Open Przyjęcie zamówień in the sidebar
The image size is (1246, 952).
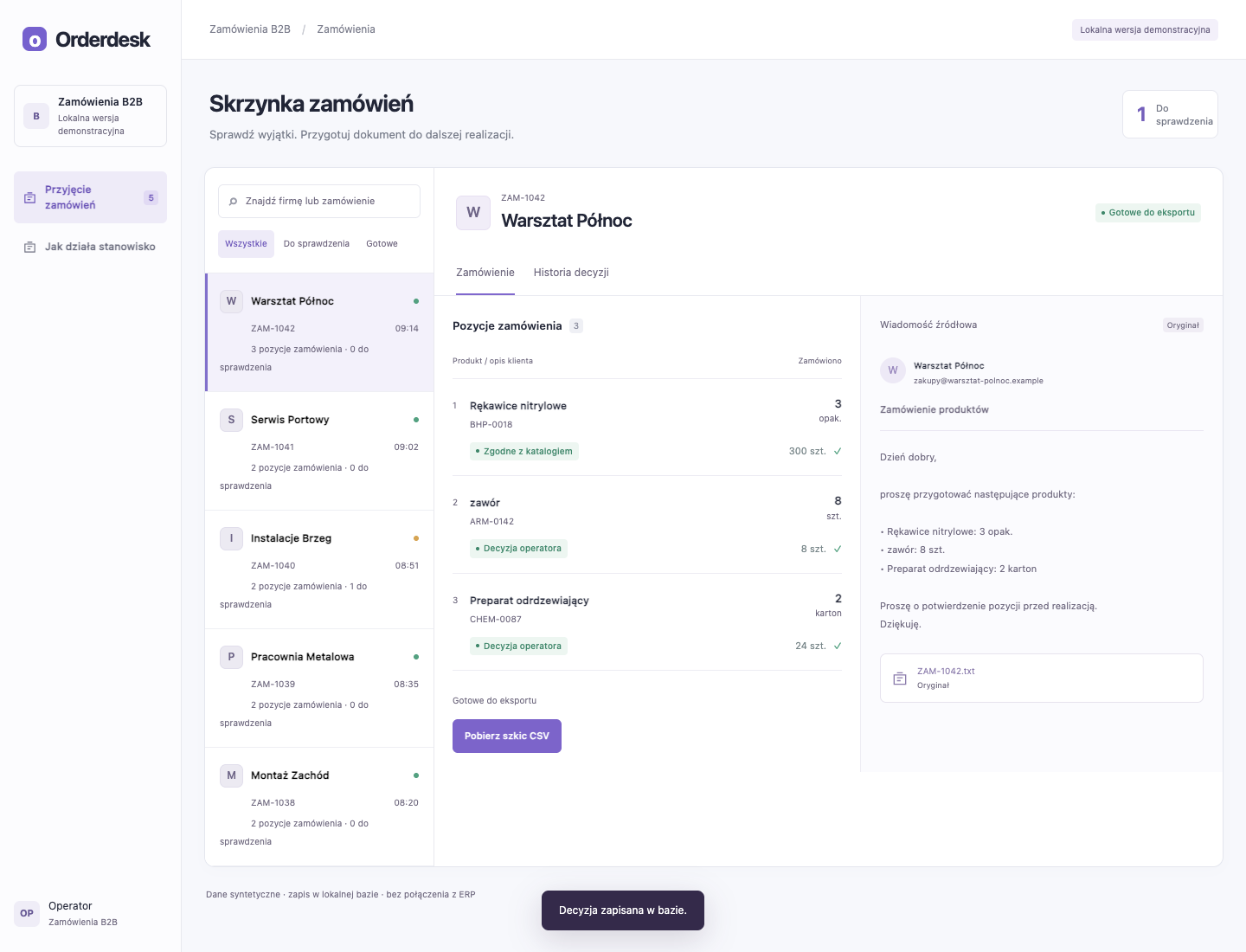[x=90, y=197]
